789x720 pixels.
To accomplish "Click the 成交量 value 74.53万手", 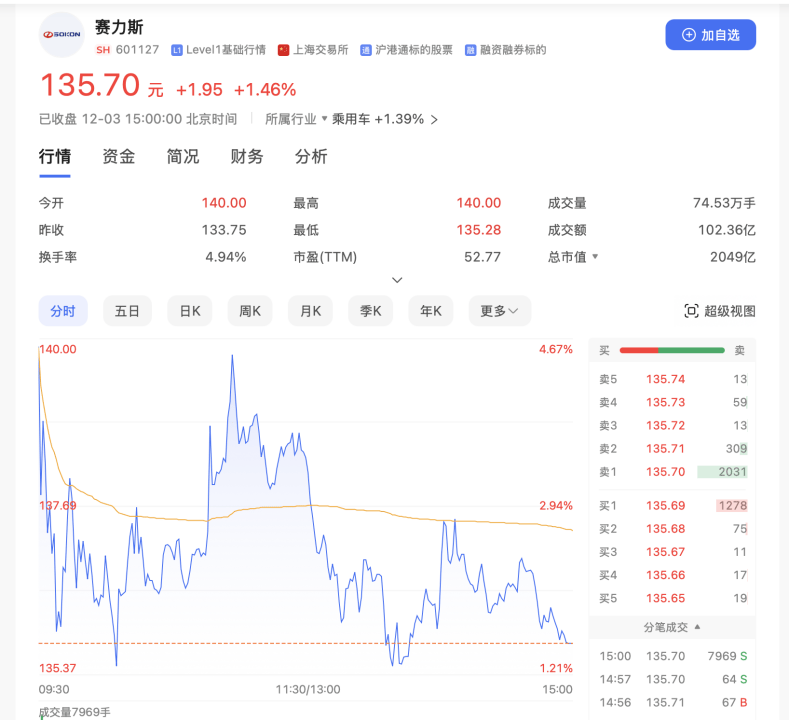I will pyautogui.click(x=724, y=203).
